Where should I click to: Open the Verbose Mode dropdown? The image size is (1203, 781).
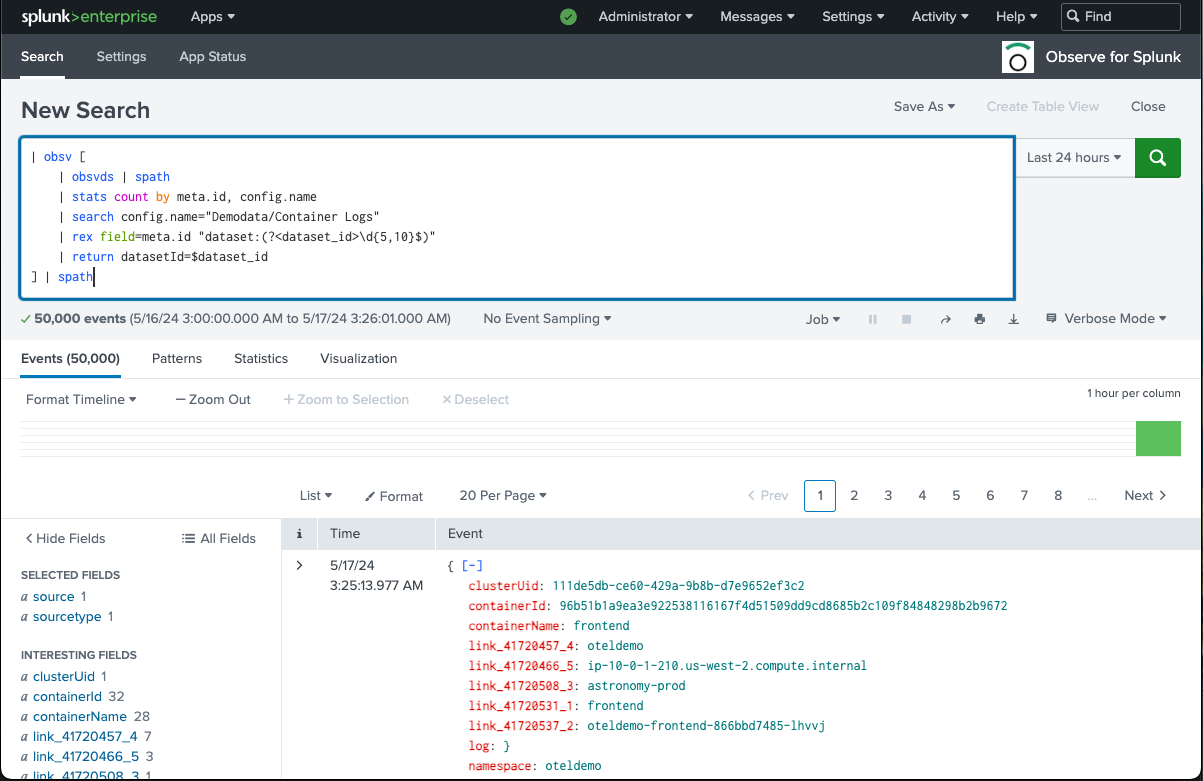click(x=1106, y=319)
